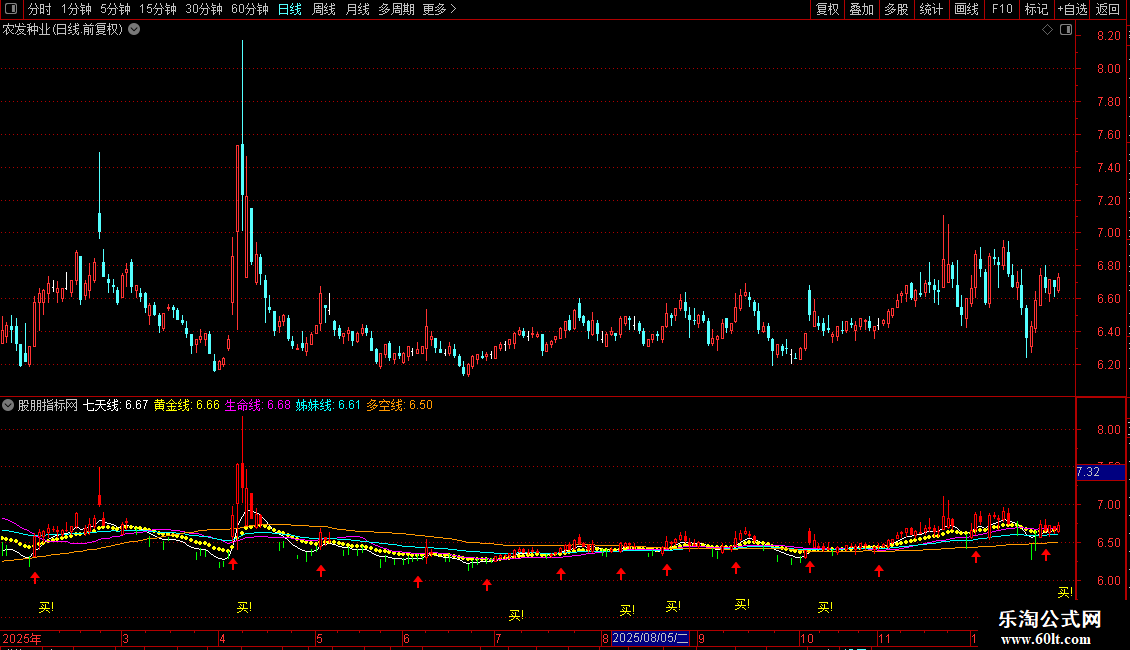The height and width of the screenshot is (650, 1130).
Task: Open the 复权 adjustment menu
Action: coord(827,9)
